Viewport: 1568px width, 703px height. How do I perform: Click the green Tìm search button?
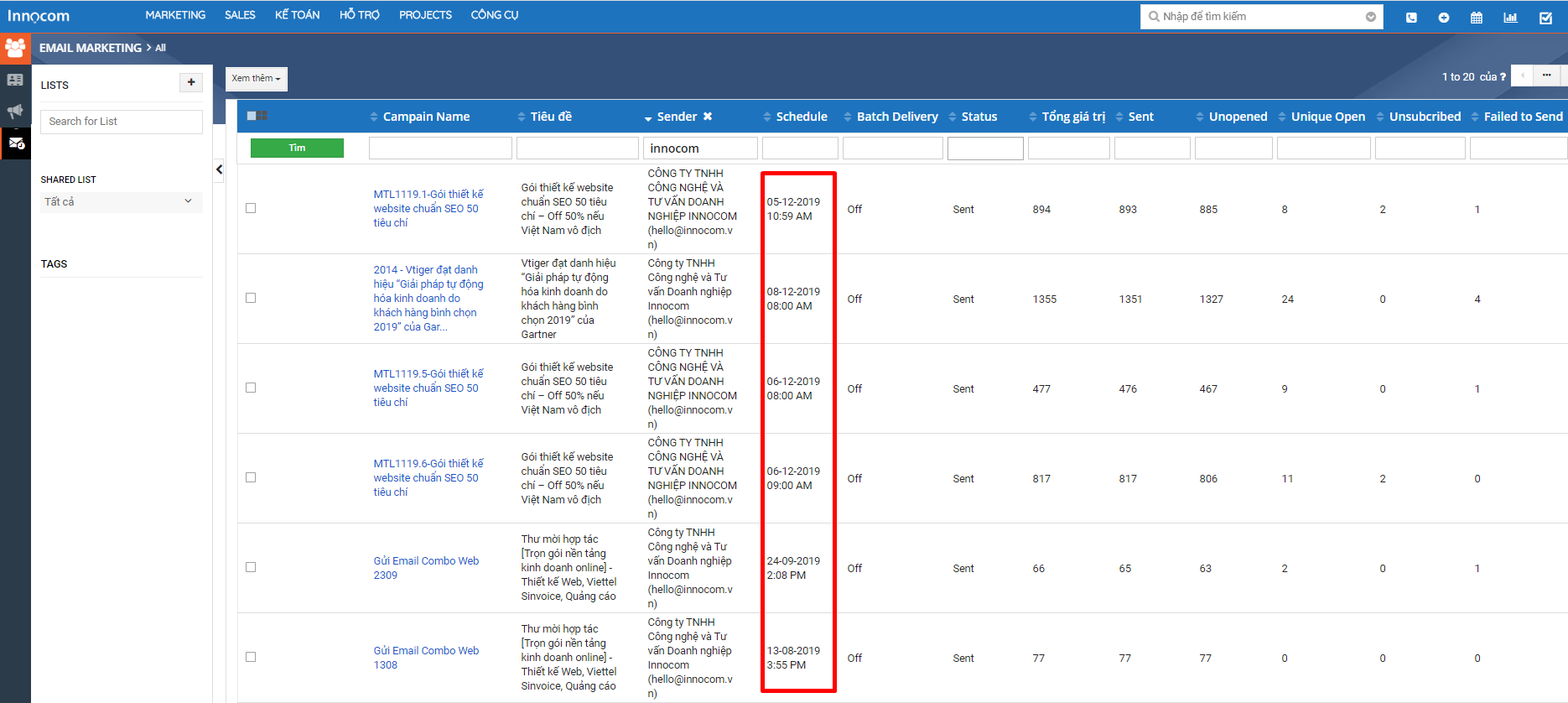297,148
